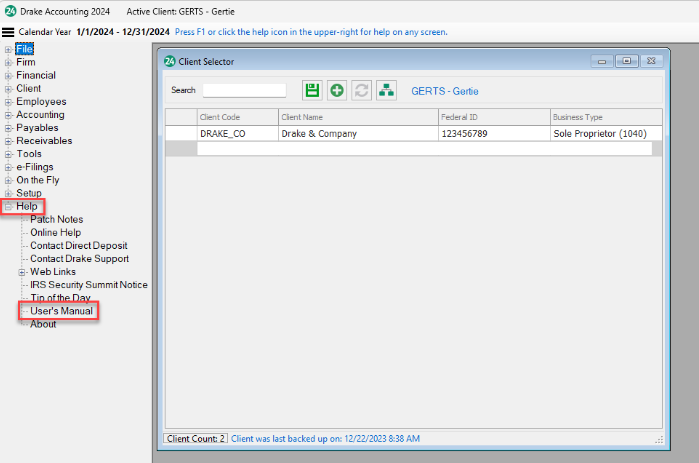Screen dimensions: 699x463
Task: Select the DRAKE_CO client code cell
Action: pos(238,134)
